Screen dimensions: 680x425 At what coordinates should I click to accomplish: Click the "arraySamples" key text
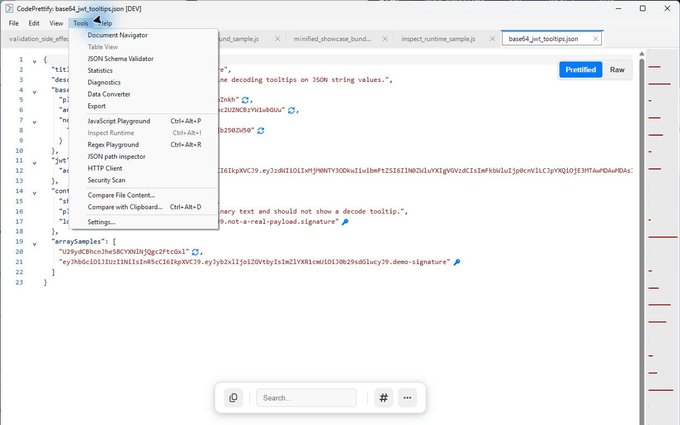tap(78, 242)
